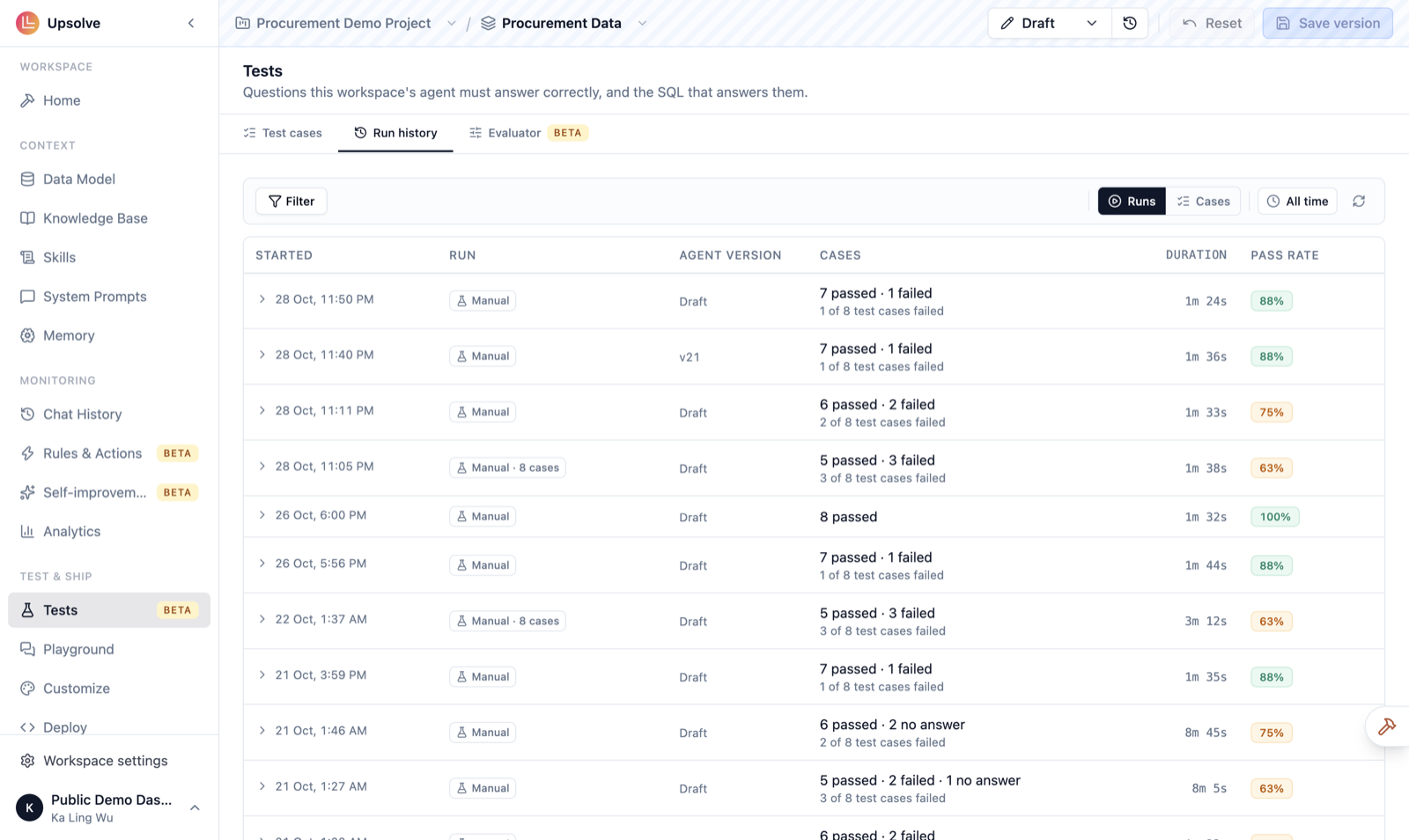This screenshot has height=840, width=1409.
Task: Open version history clock icon
Action: click(1130, 23)
